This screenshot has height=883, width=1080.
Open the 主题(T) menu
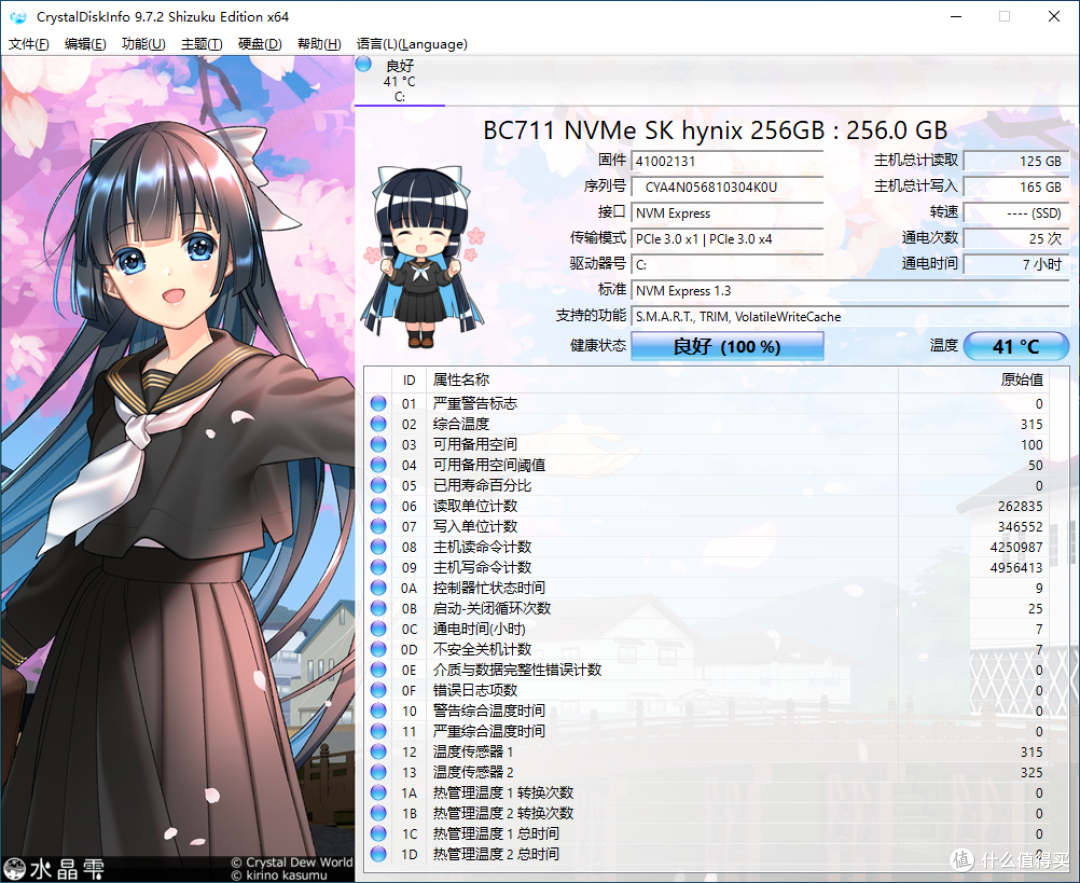tap(201, 44)
